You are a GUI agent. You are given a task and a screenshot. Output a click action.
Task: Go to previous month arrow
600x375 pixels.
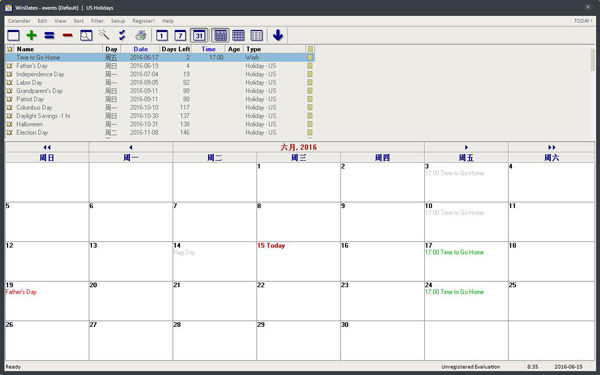(131, 147)
